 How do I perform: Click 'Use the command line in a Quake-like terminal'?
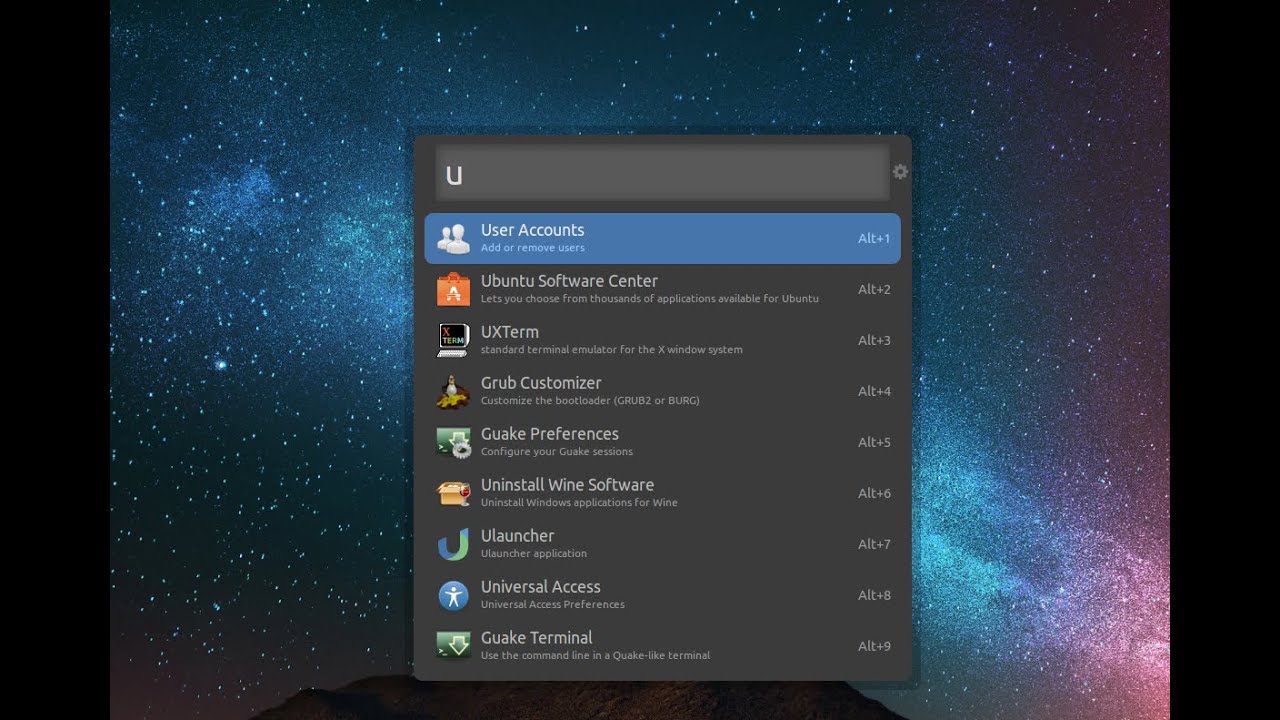595,656
